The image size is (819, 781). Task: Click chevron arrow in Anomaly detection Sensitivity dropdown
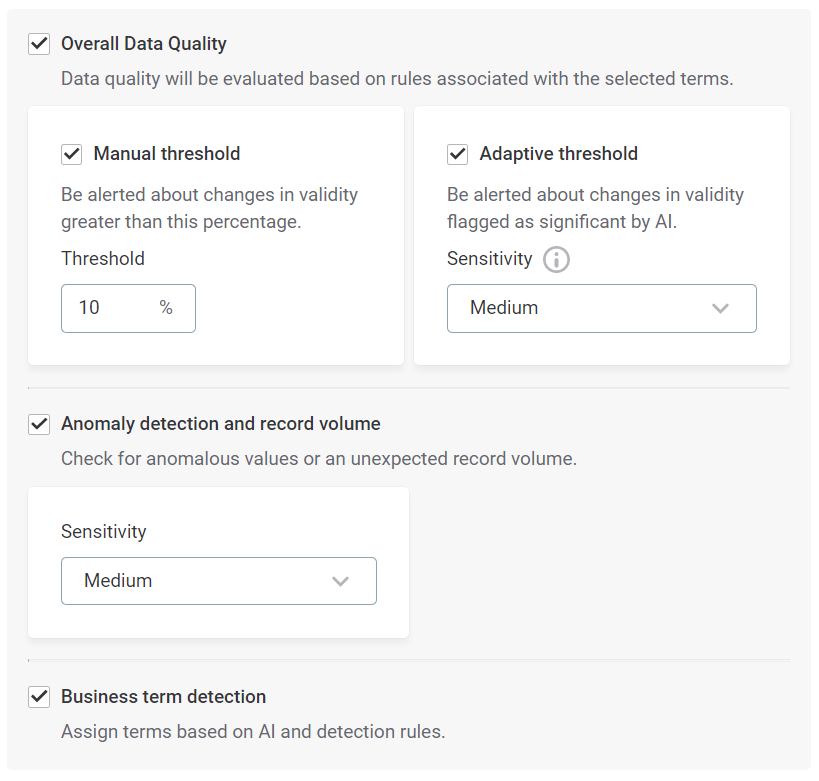coord(340,581)
